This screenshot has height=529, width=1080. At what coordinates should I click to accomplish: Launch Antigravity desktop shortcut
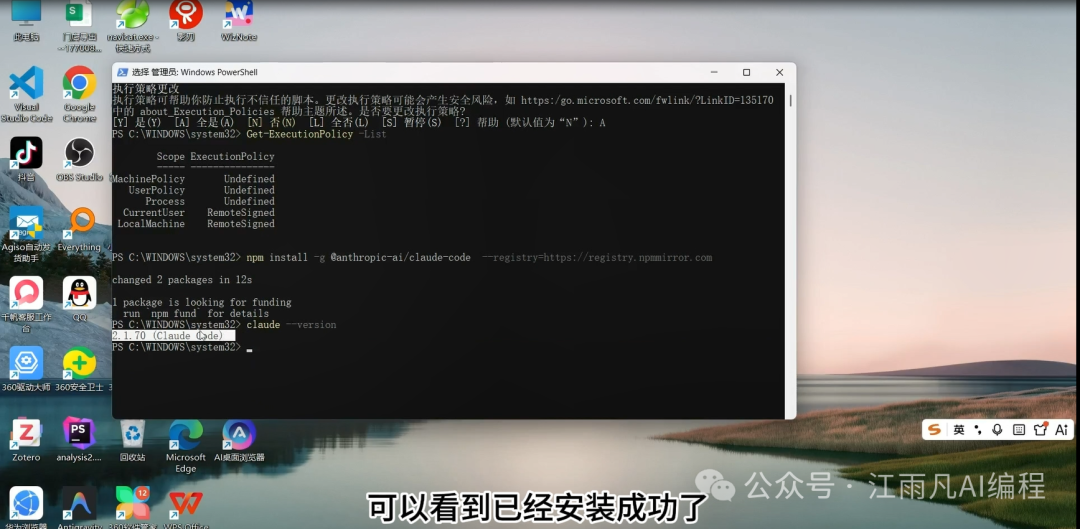click(80, 507)
